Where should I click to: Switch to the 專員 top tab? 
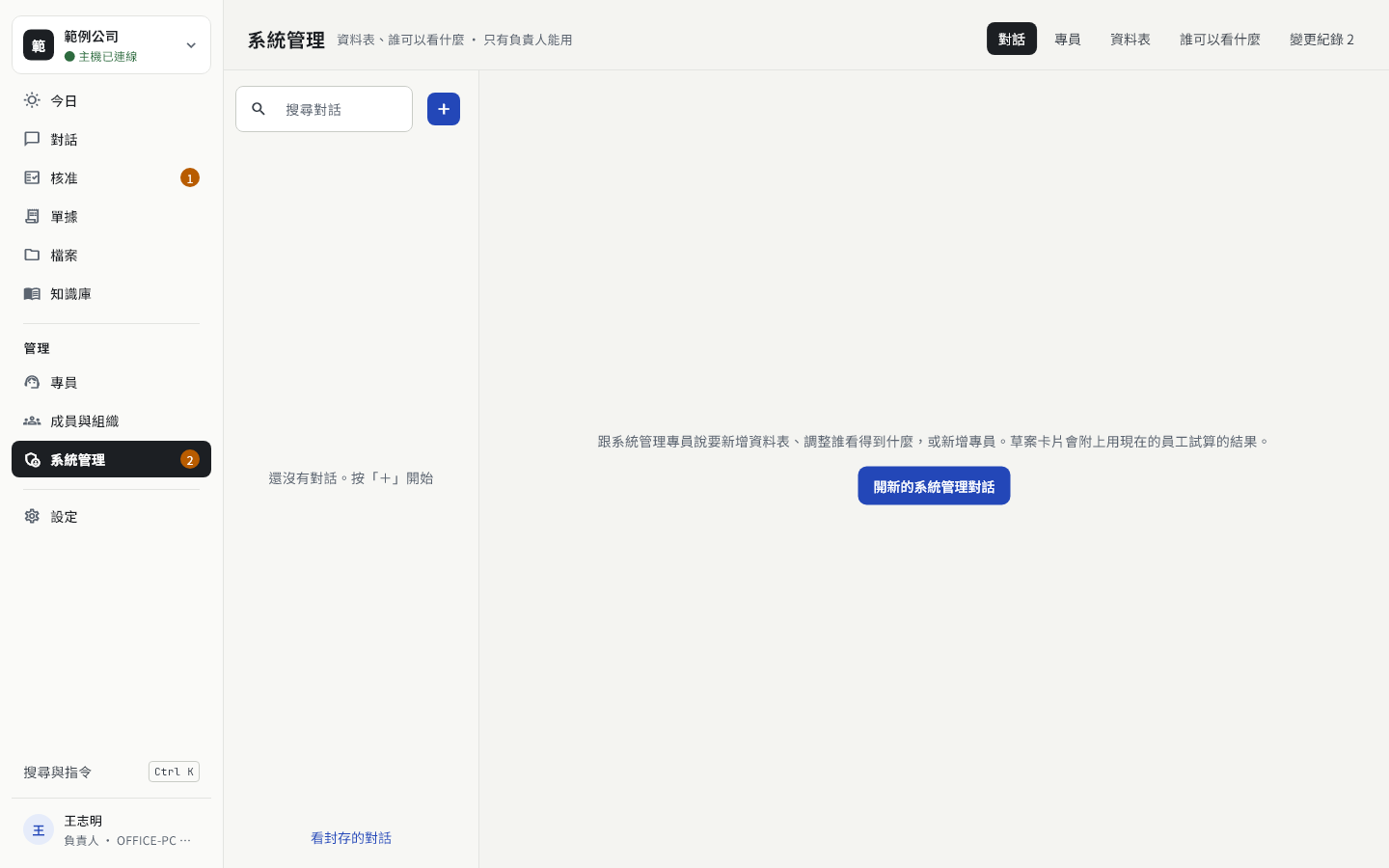(x=1068, y=39)
